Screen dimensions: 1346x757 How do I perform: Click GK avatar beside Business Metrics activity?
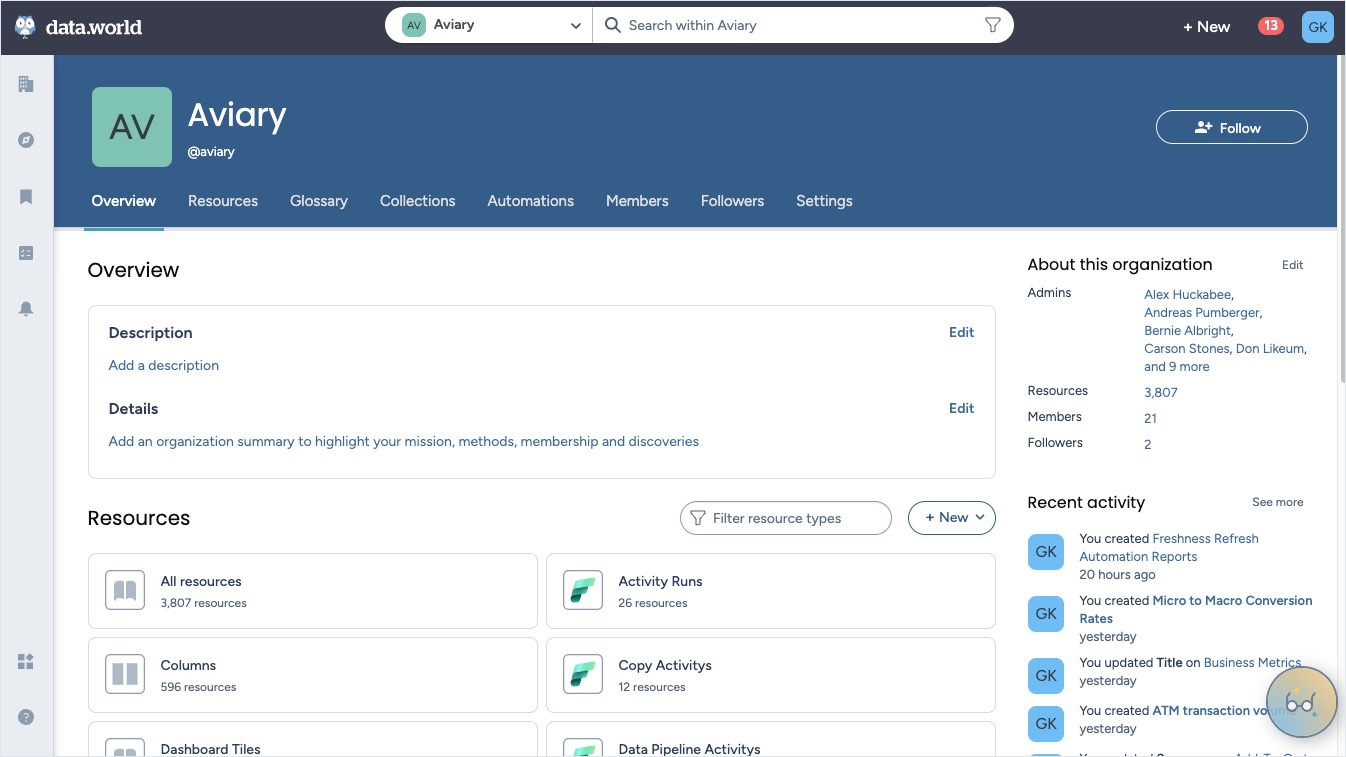(1046, 675)
